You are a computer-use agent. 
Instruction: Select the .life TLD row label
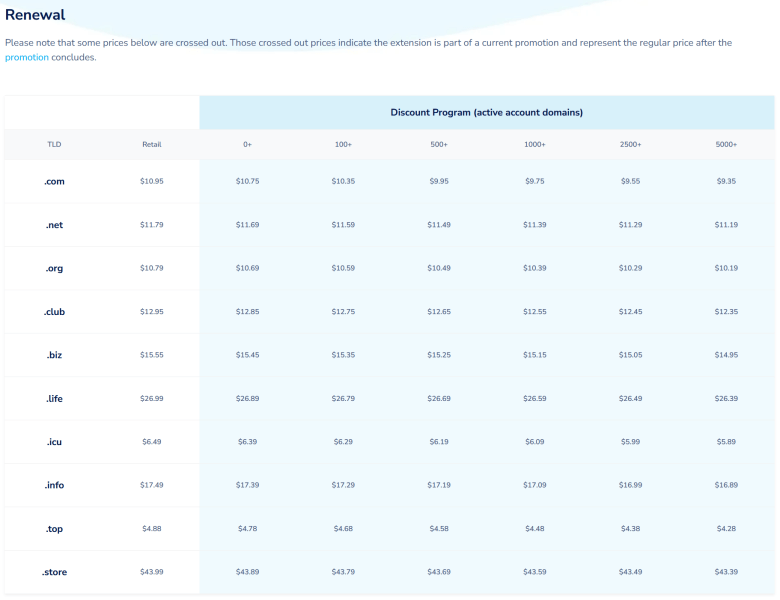click(x=54, y=399)
